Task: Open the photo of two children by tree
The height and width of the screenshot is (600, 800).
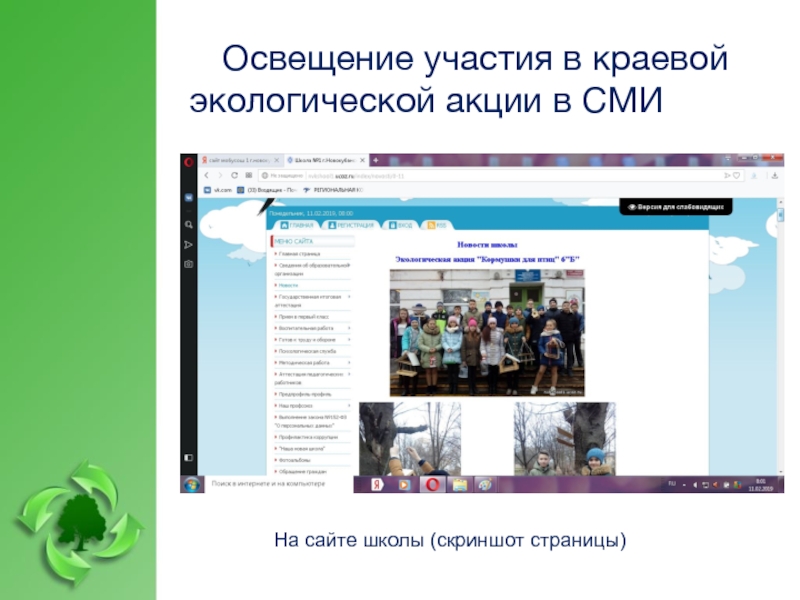Action: click(x=564, y=439)
